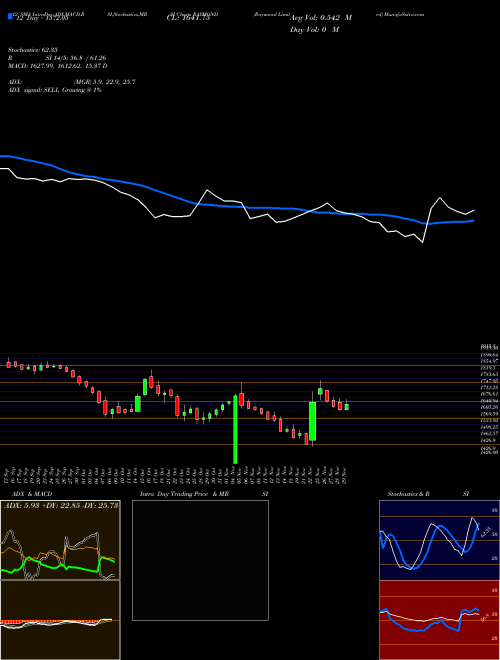
Task: Click the empty intraday trading price box
Action: (x=200, y=560)
